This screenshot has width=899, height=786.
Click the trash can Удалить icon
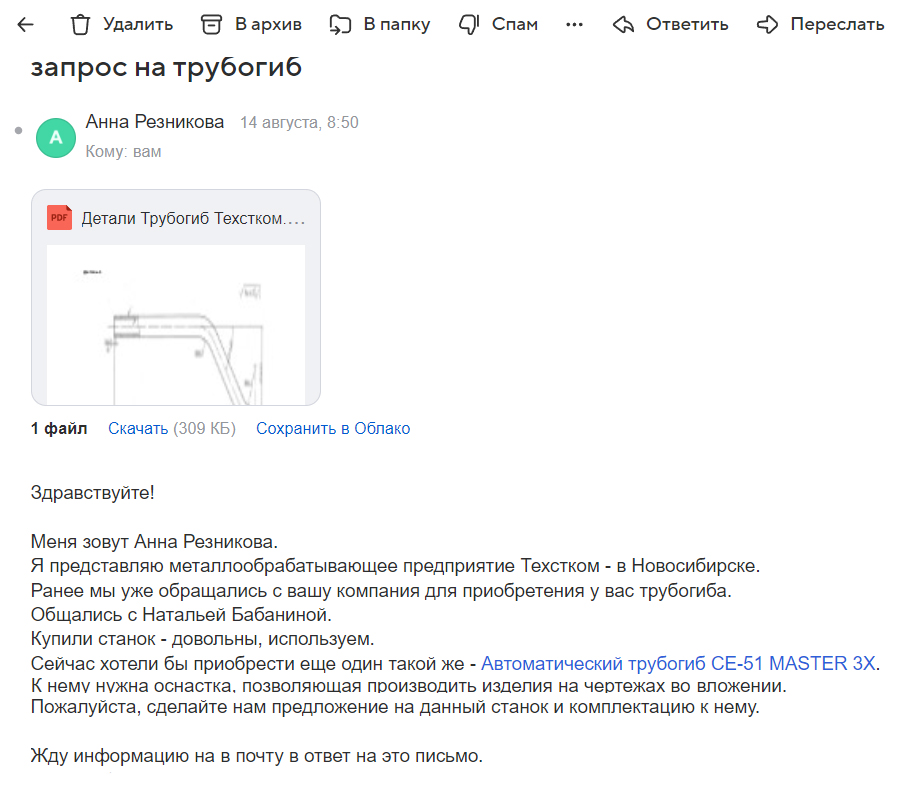click(x=80, y=25)
